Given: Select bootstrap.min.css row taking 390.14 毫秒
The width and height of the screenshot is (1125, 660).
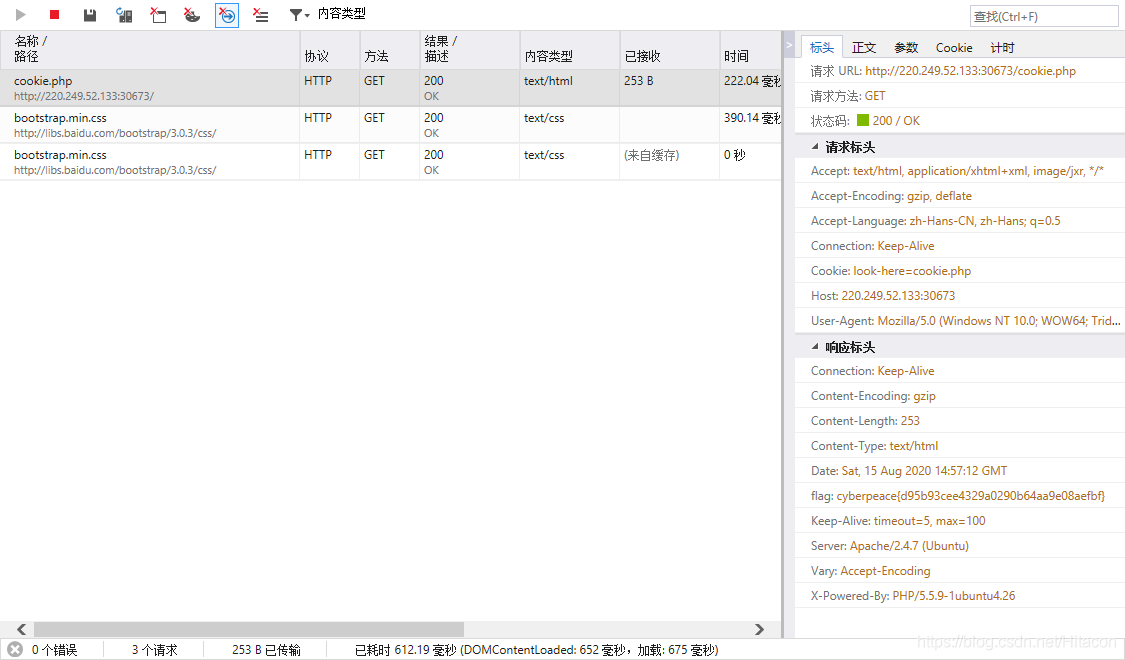Looking at the screenshot, I should point(390,125).
